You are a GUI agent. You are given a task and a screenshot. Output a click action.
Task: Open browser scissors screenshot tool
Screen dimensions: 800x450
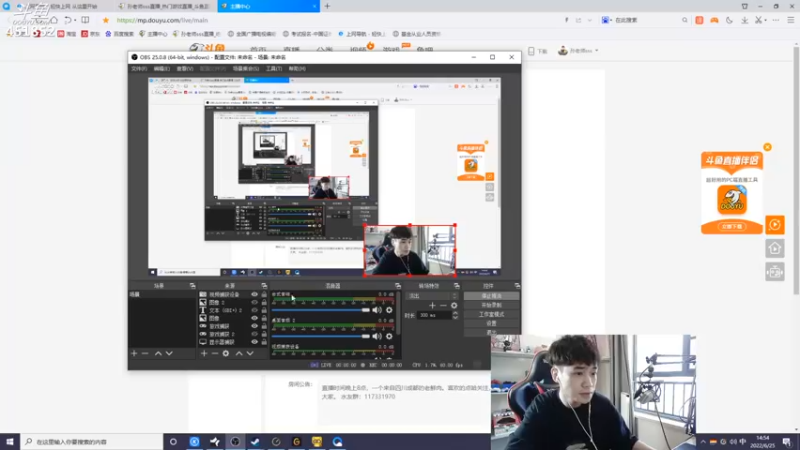(759, 20)
